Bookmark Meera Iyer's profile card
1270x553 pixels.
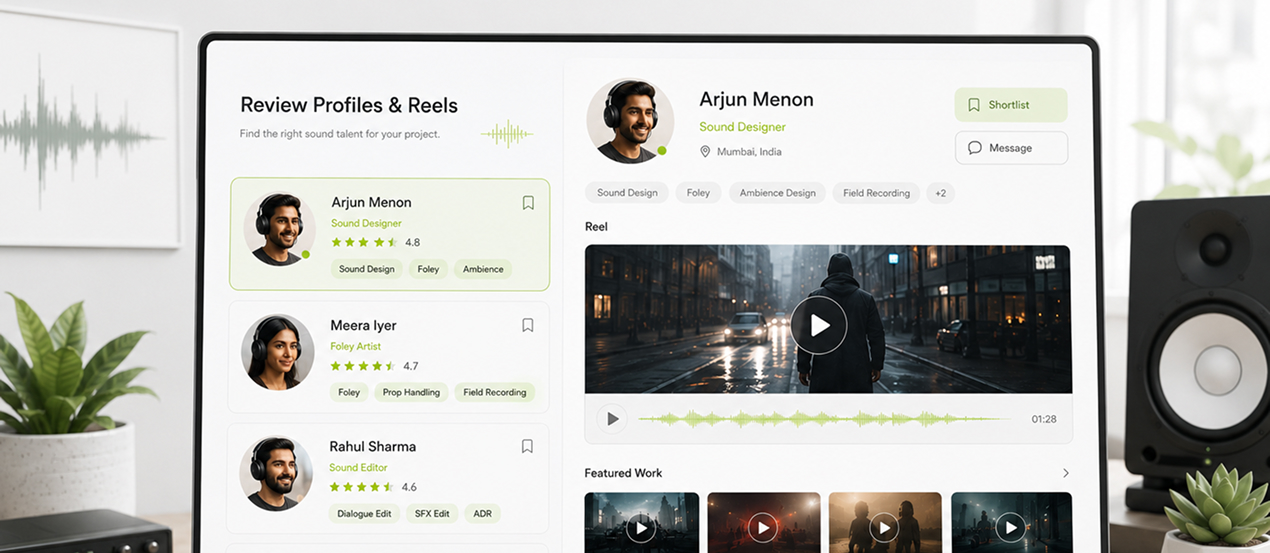point(528,325)
